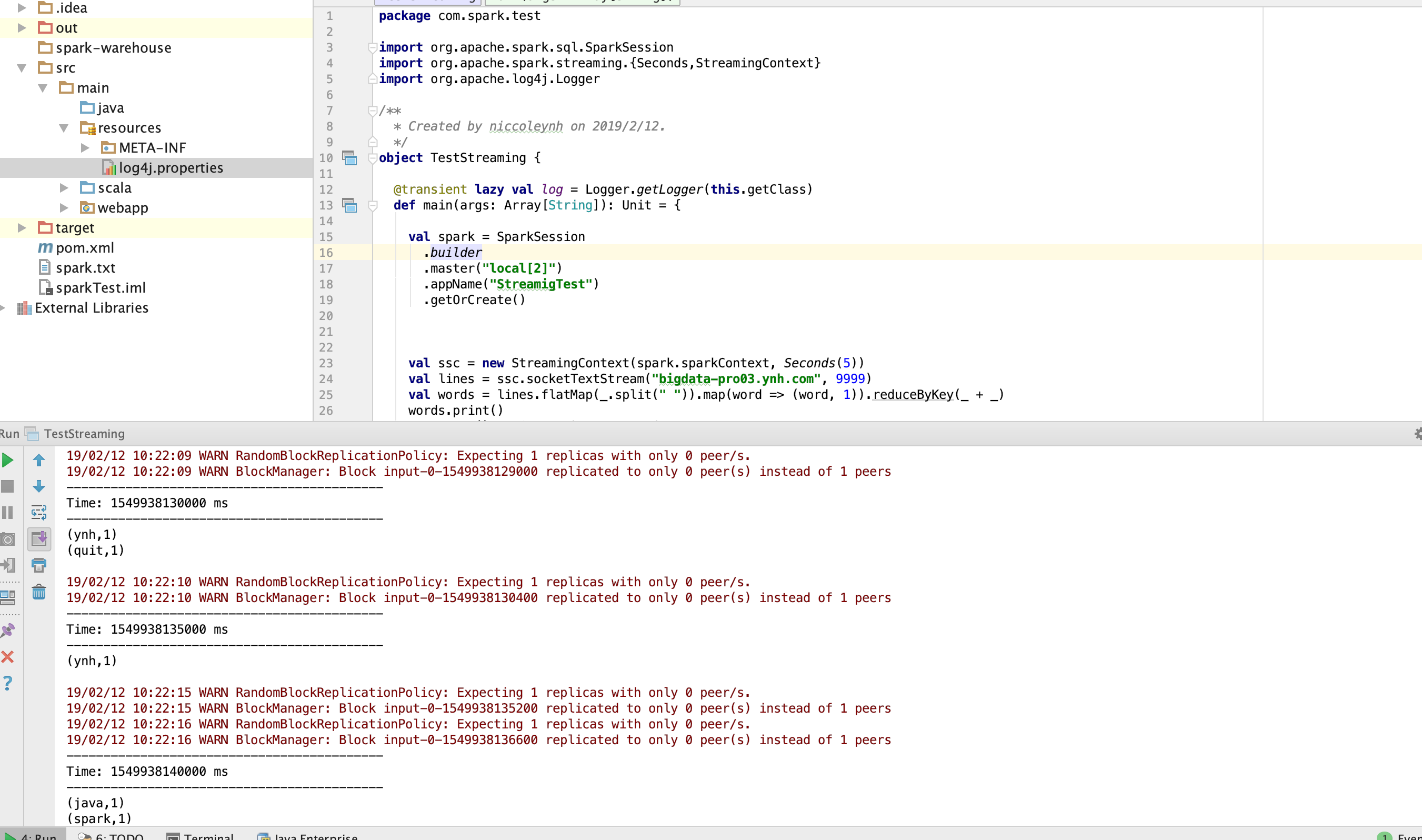1422x840 pixels.
Task: Jump down the stack trace with down arrow
Action: (x=39, y=486)
